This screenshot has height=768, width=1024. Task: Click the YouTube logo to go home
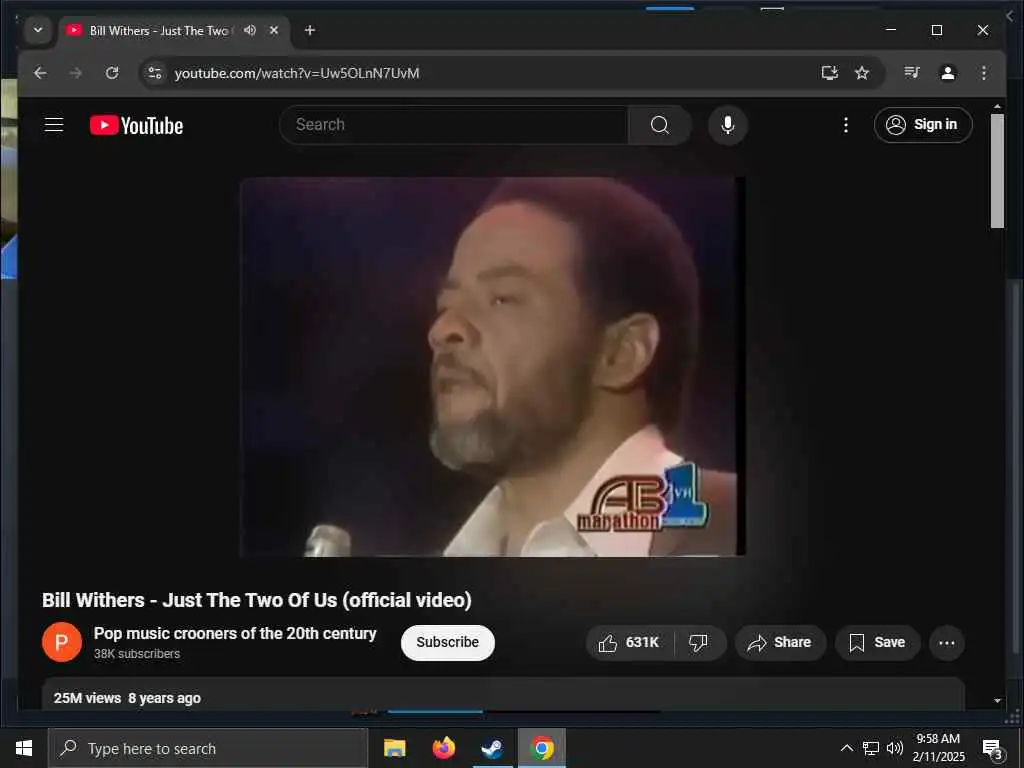[x=136, y=125]
